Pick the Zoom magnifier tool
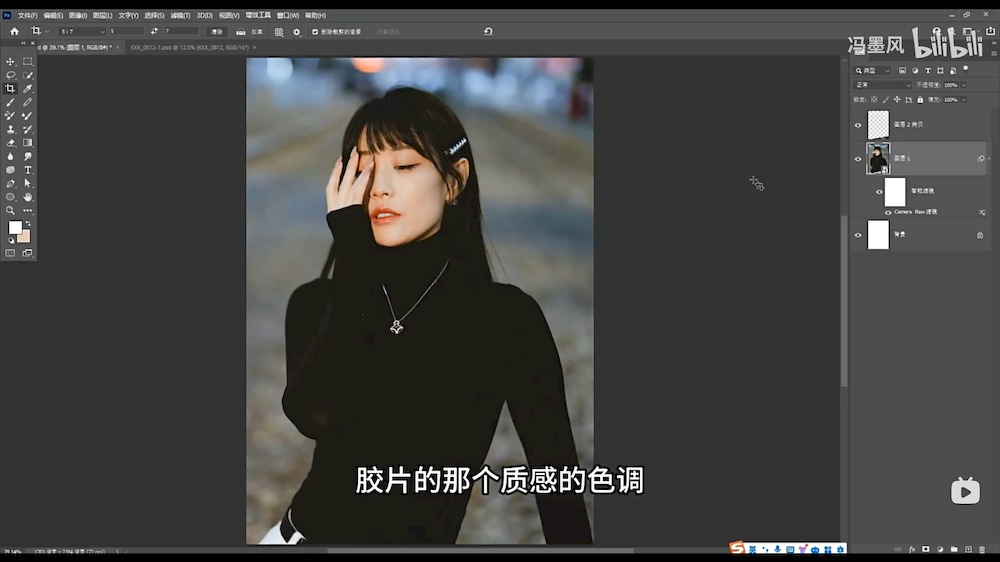Screen dimensions: 1000x562 11,210
